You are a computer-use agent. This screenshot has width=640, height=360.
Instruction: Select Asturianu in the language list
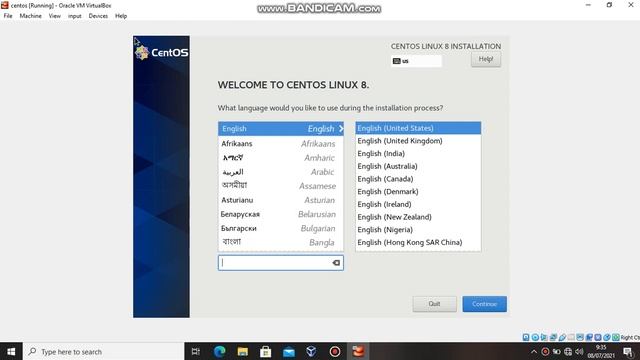(281, 200)
